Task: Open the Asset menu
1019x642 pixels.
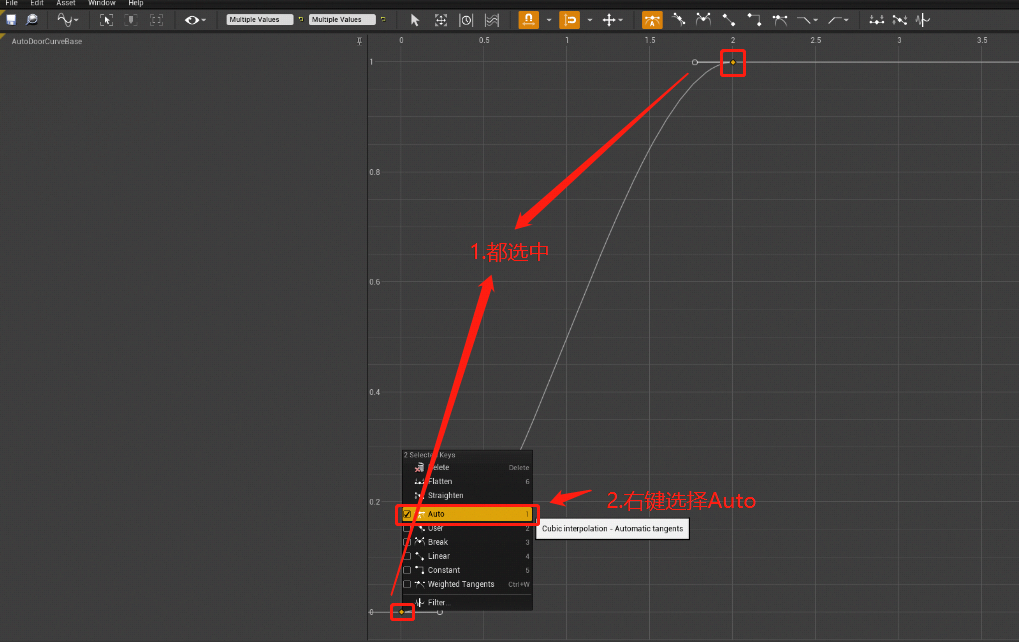Action: click(66, 3)
